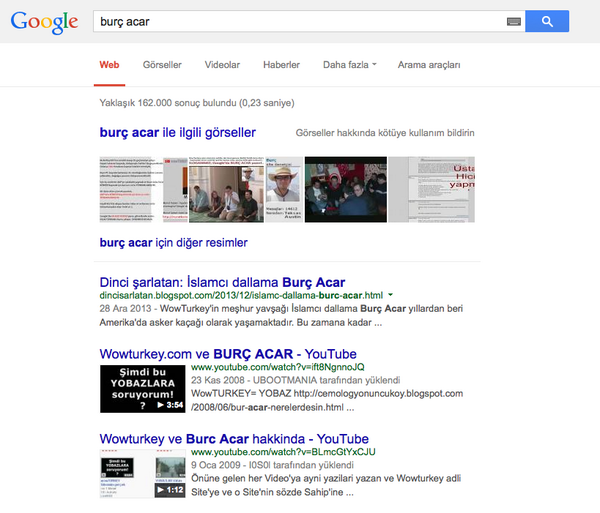Image resolution: width=600 pixels, height=513 pixels.
Task: Click the blue search magnifier button
Action: pos(547,21)
